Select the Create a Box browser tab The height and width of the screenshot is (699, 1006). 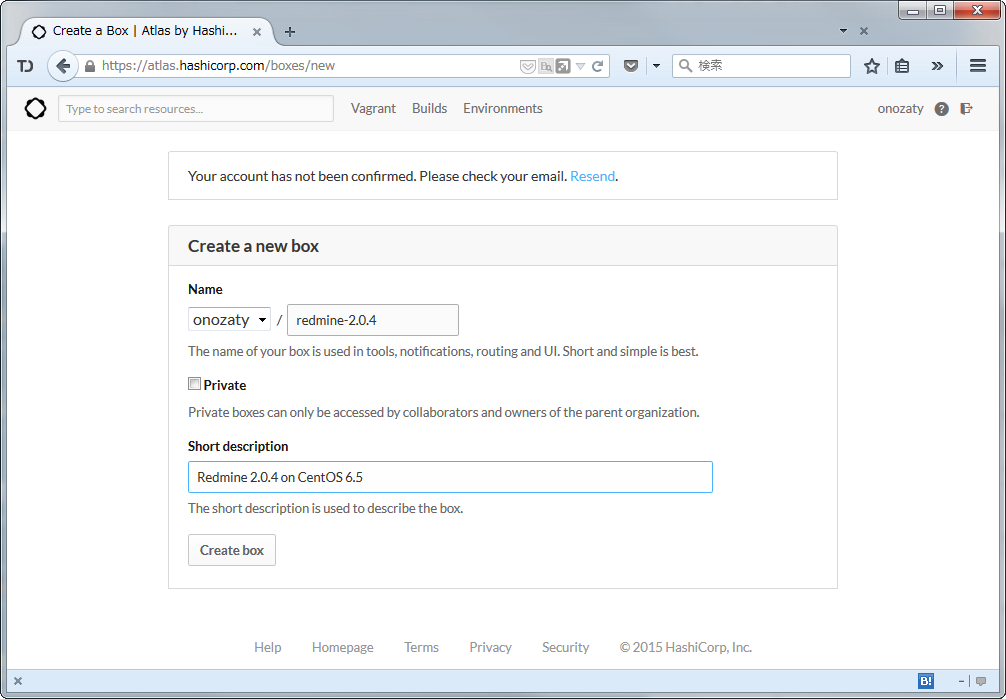tap(146, 31)
